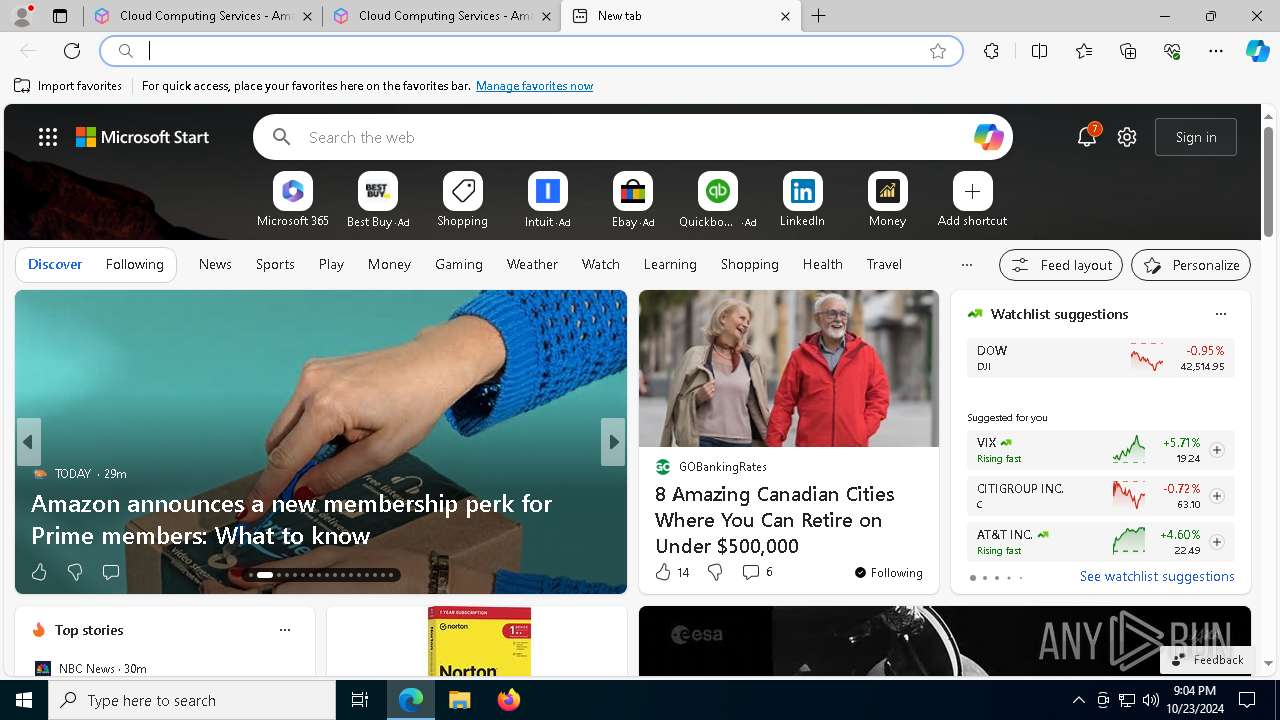Select the Gaming category
This screenshot has width=1280, height=720.
pos(459,264)
